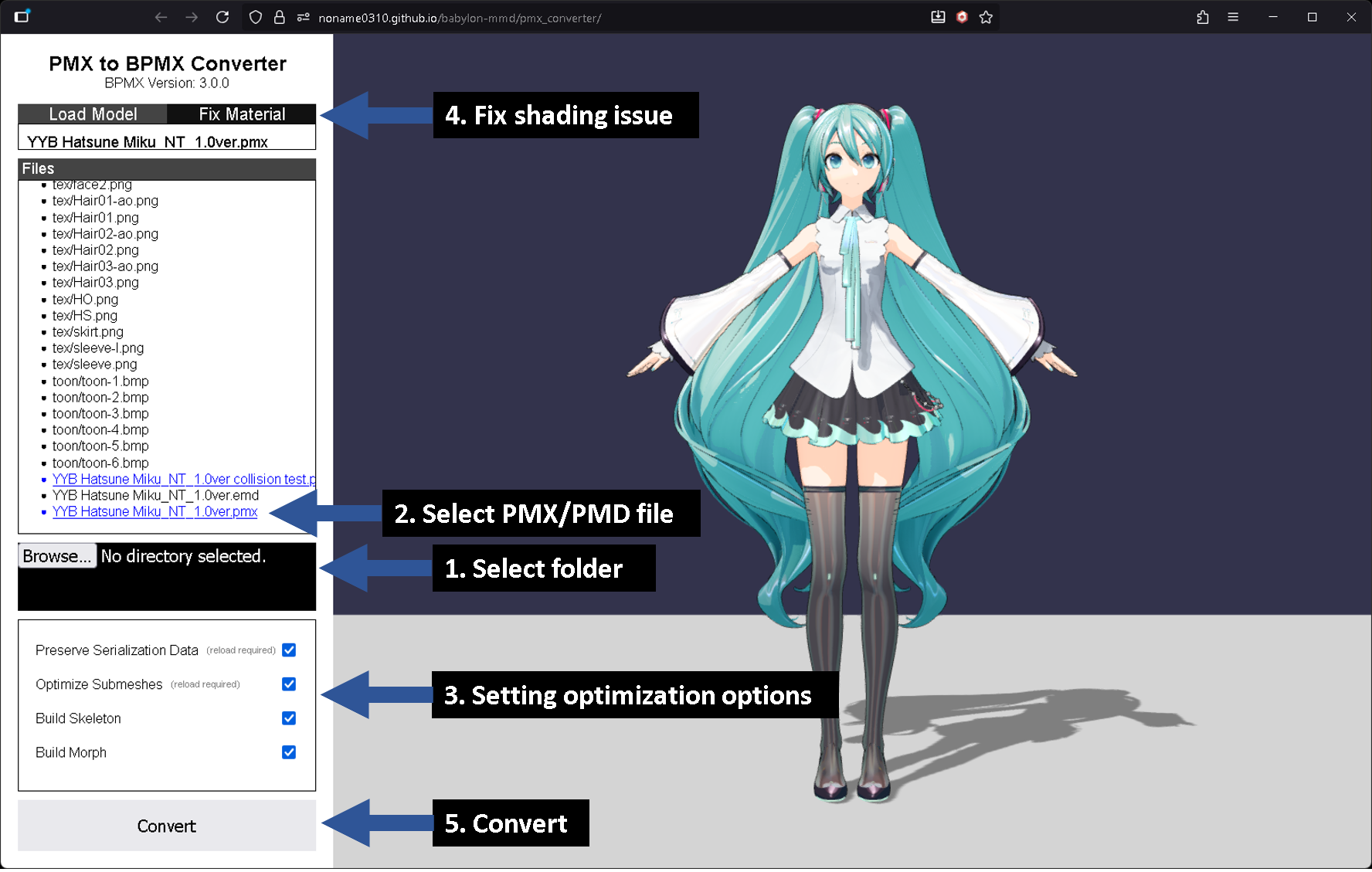Screen dimensions: 1372x872
Task: Select YYB Hatsune Miku_NT_1.0ver.pmx file link
Action: (x=155, y=511)
